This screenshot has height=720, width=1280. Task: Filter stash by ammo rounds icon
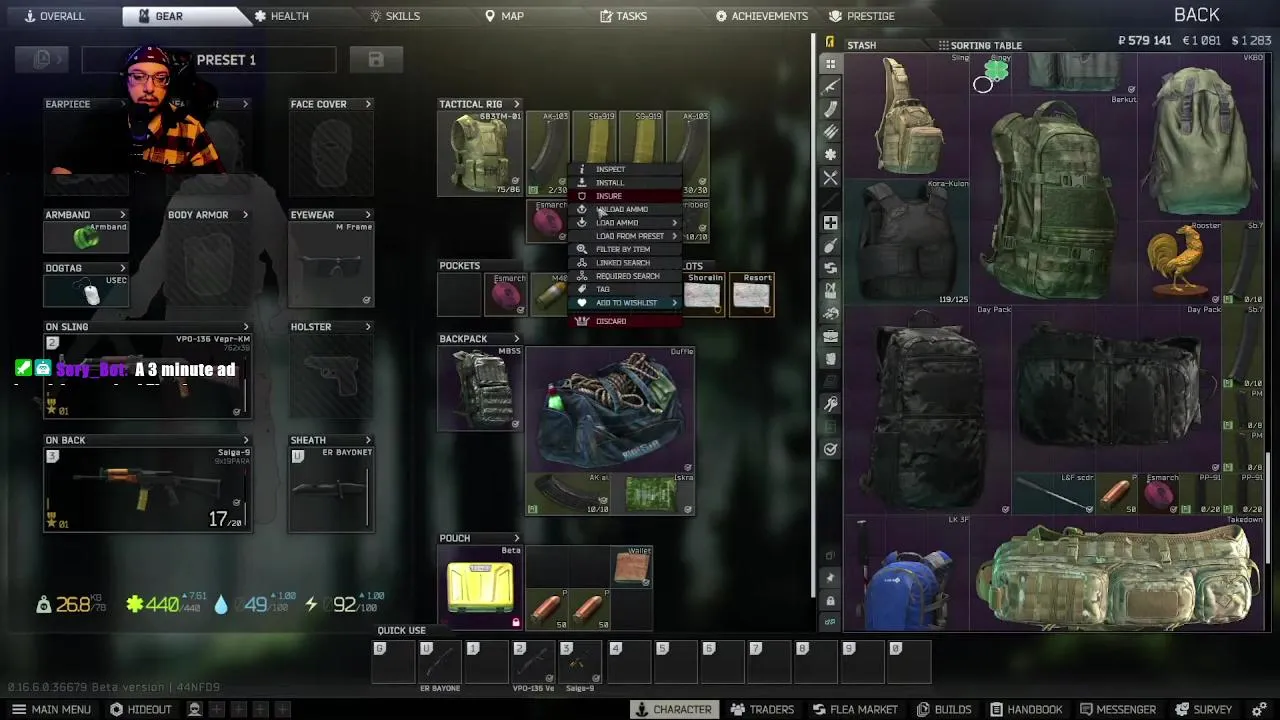coord(830,132)
